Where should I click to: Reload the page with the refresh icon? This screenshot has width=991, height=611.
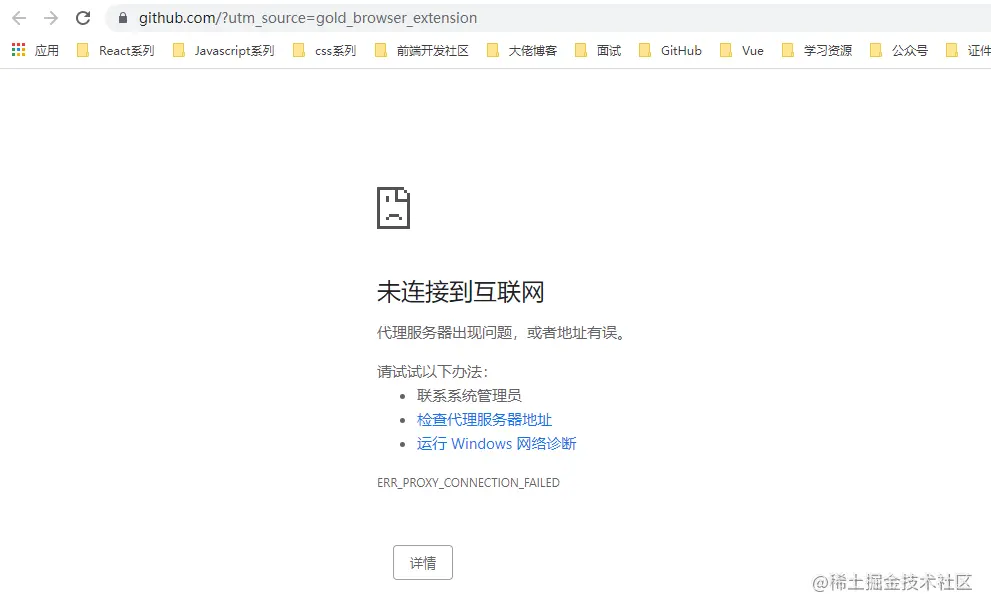click(x=83, y=18)
